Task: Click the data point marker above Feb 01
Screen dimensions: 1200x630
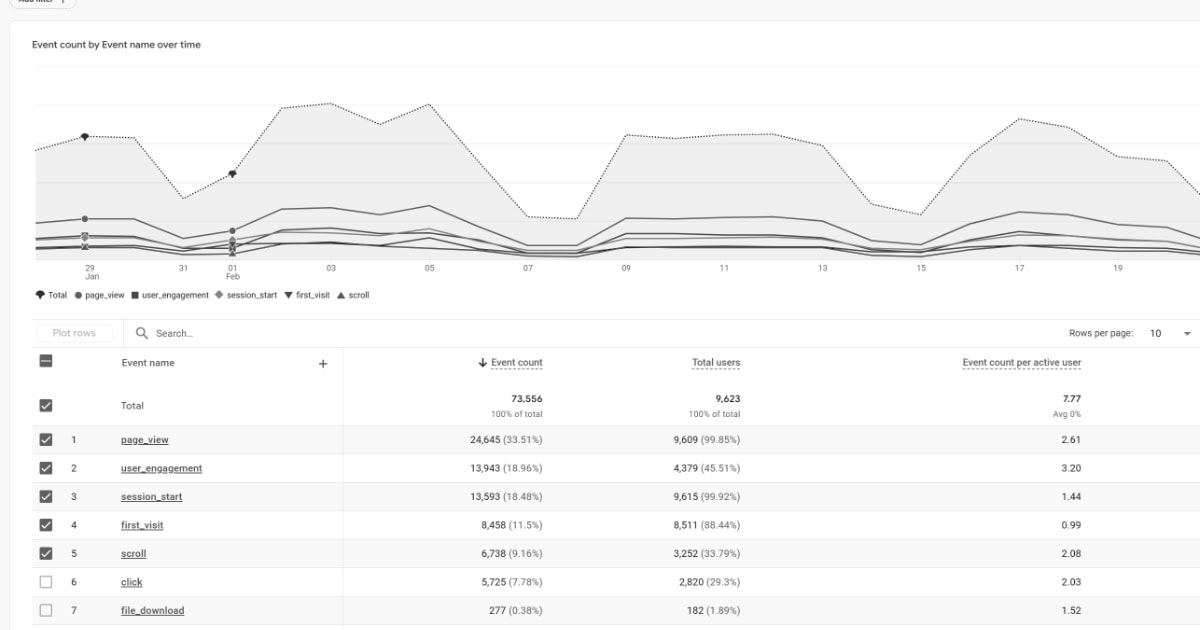Action: tap(233, 172)
